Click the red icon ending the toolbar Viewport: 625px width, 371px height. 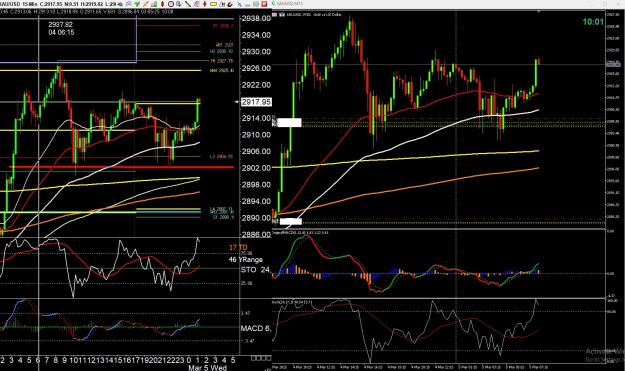coord(264,4)
